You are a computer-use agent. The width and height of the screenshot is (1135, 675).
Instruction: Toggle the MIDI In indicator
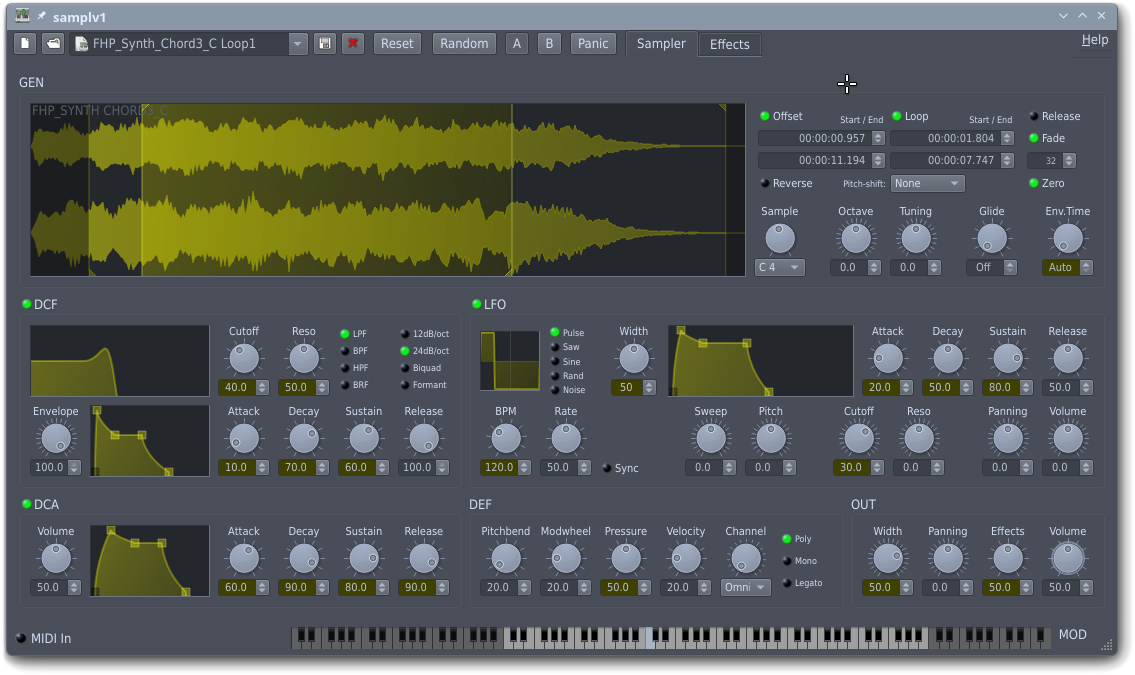click(x=20, y=638)
